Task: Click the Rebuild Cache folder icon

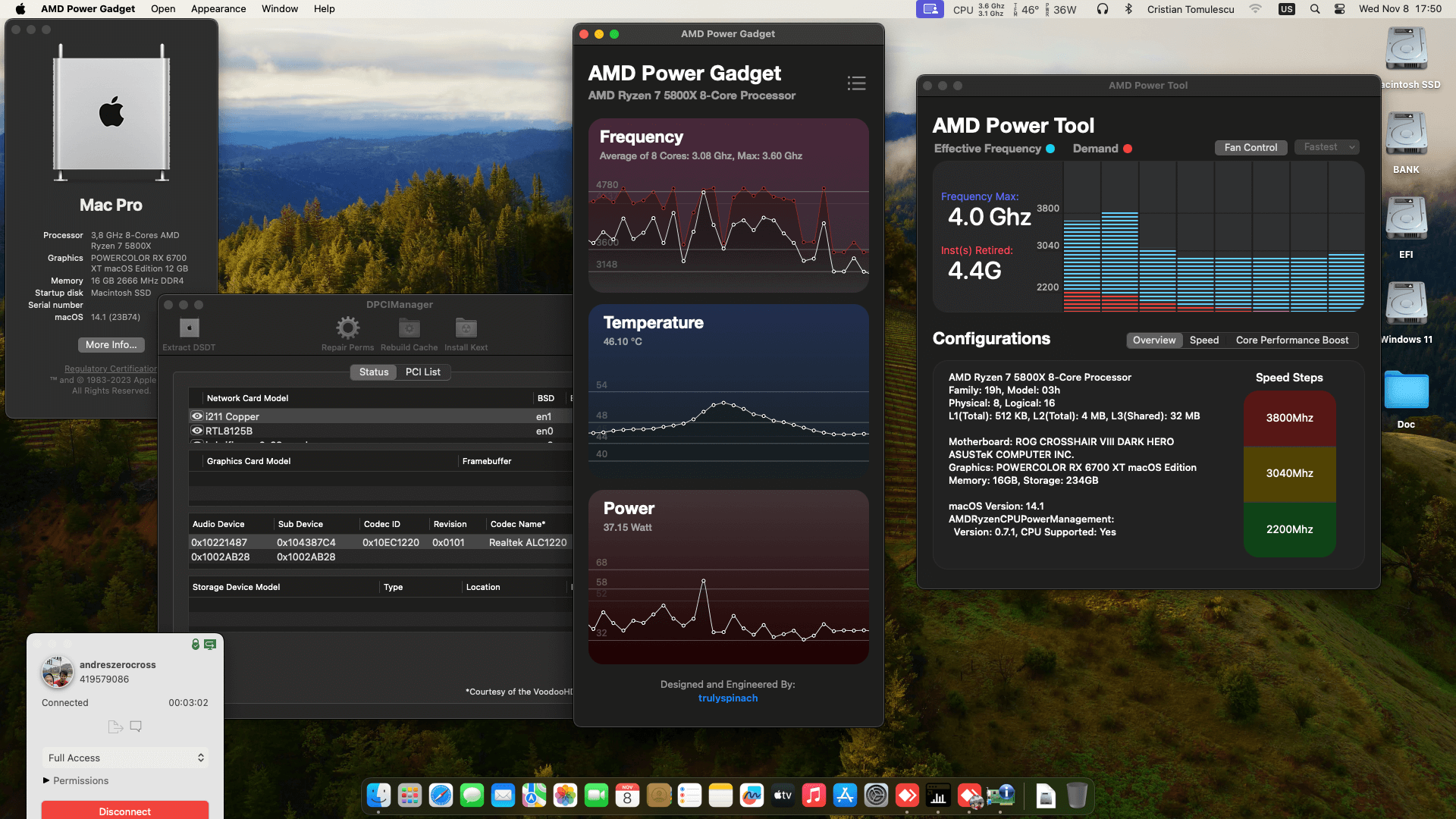Action: tap(409, 328)
